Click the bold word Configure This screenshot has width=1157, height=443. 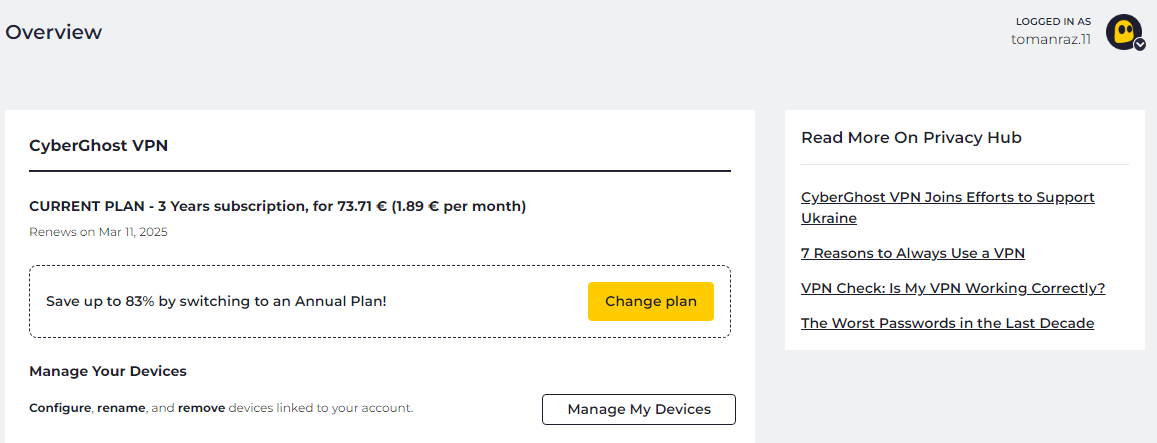coord(60,408)
